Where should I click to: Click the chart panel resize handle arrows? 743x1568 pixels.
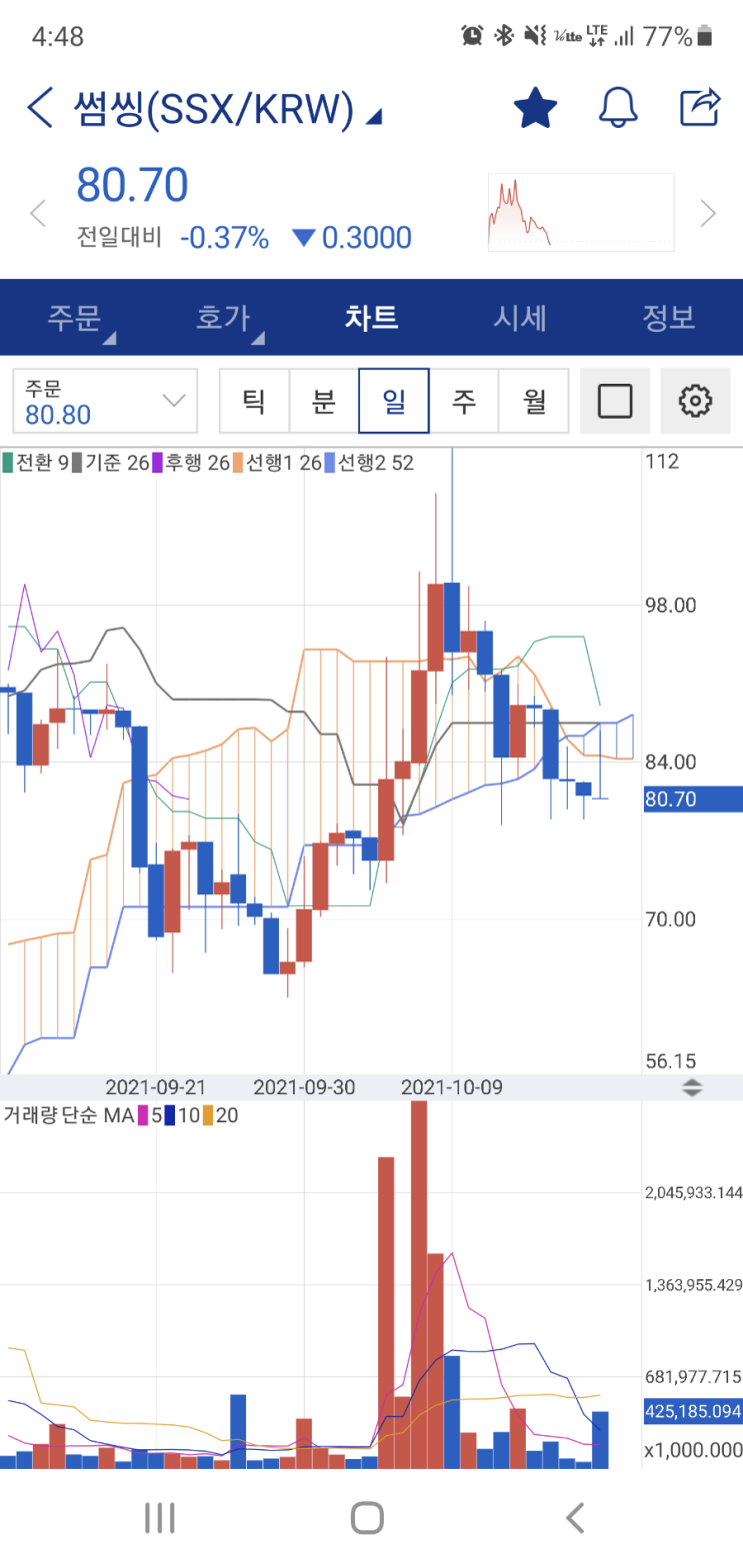(692, 1087)
